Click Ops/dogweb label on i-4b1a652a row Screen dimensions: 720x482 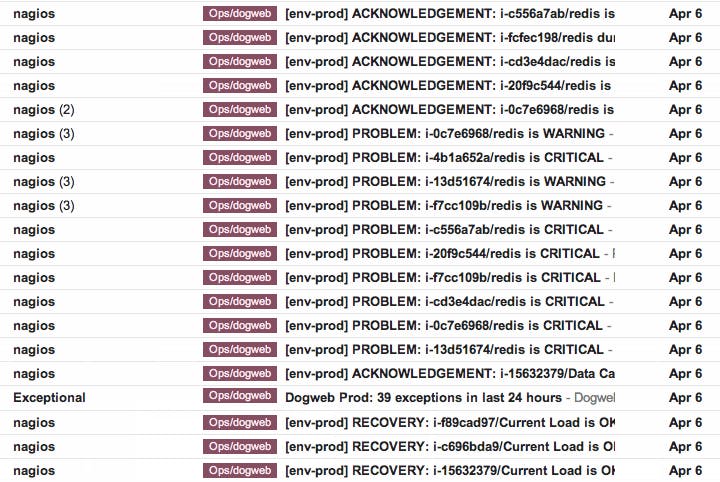240,157
